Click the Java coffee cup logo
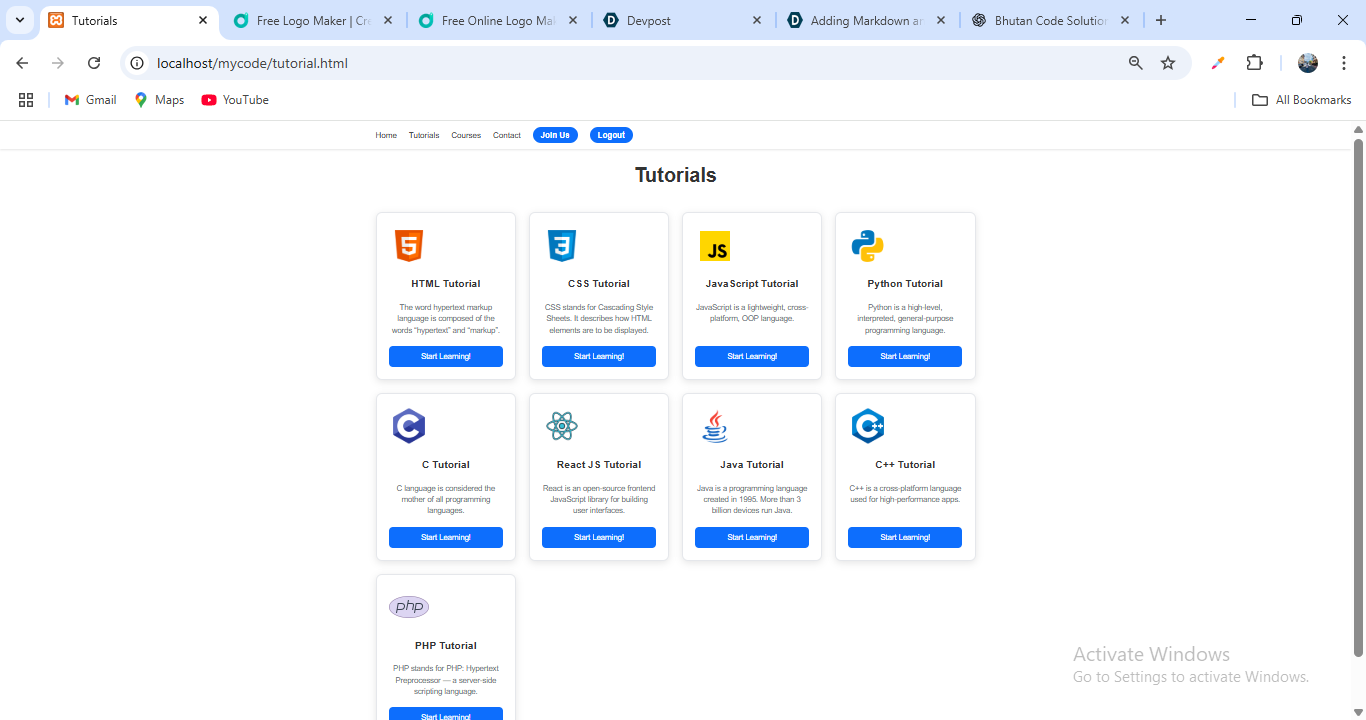 [x=715, y=427]
